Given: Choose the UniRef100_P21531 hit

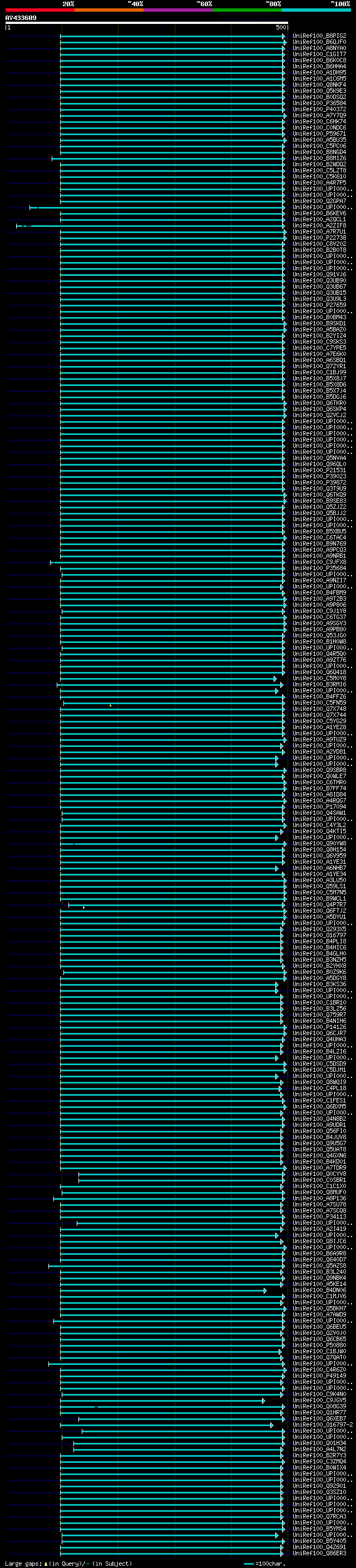Looking at the screenshot, I should pyautogui.click(x=319, y=471).
